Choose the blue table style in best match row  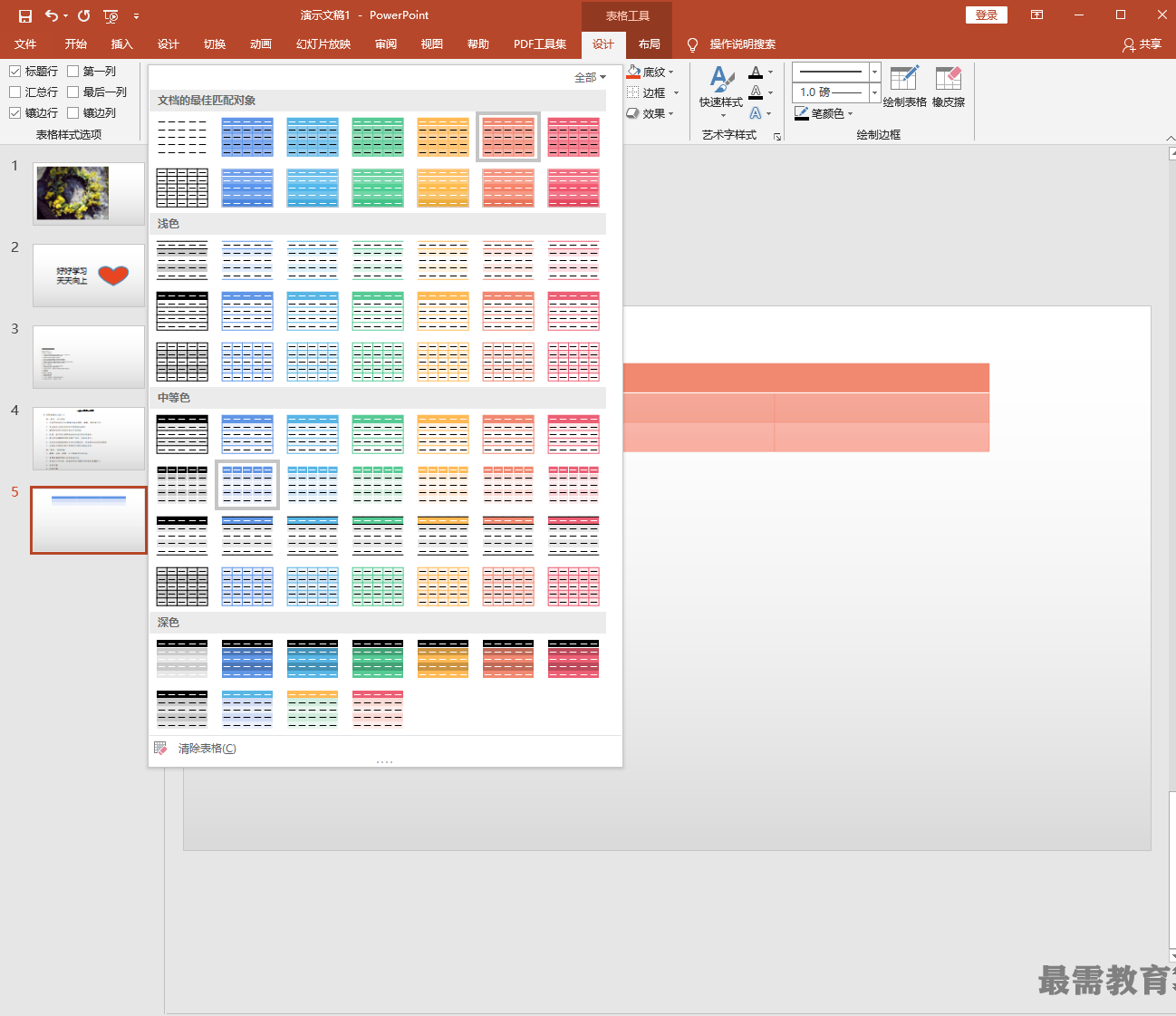click(247, 137)
